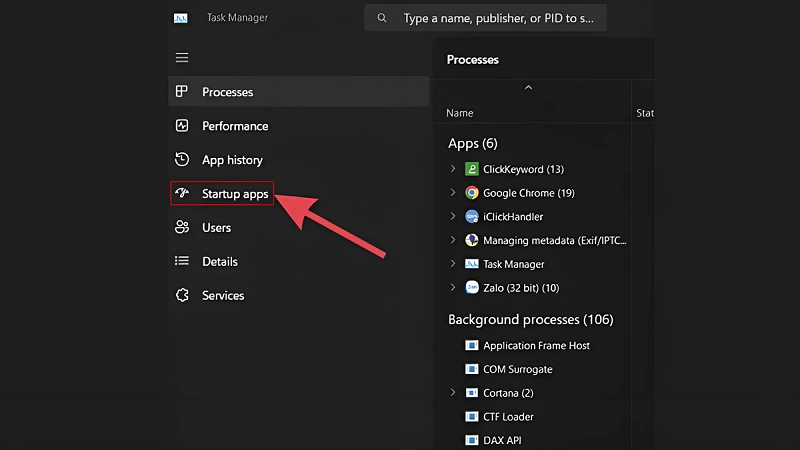Go to the Users page
The height and width of the screenshot is (450, 800).
pyautogui.click(x=216, y=228)
